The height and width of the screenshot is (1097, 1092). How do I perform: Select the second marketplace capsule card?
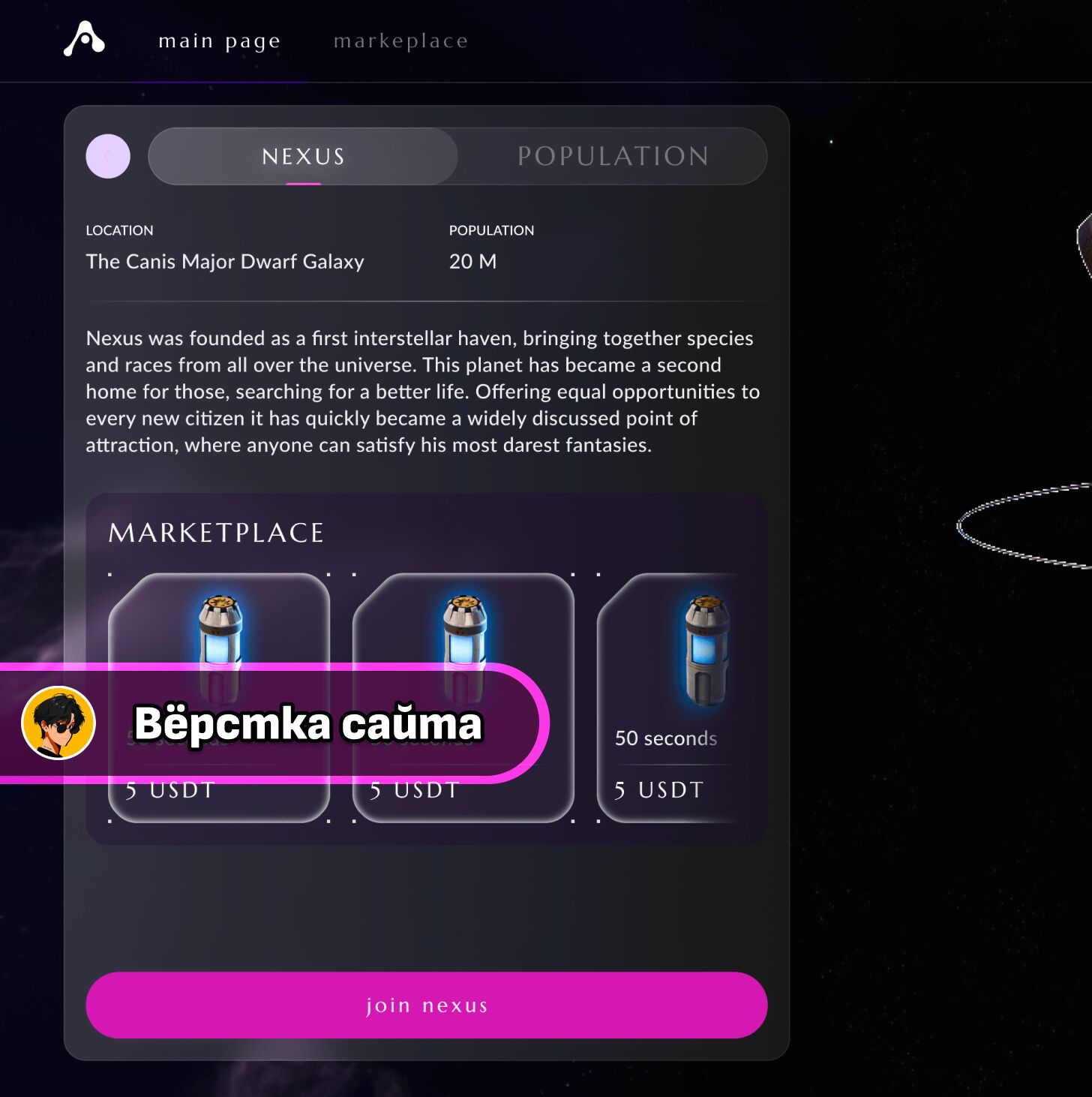463,698
